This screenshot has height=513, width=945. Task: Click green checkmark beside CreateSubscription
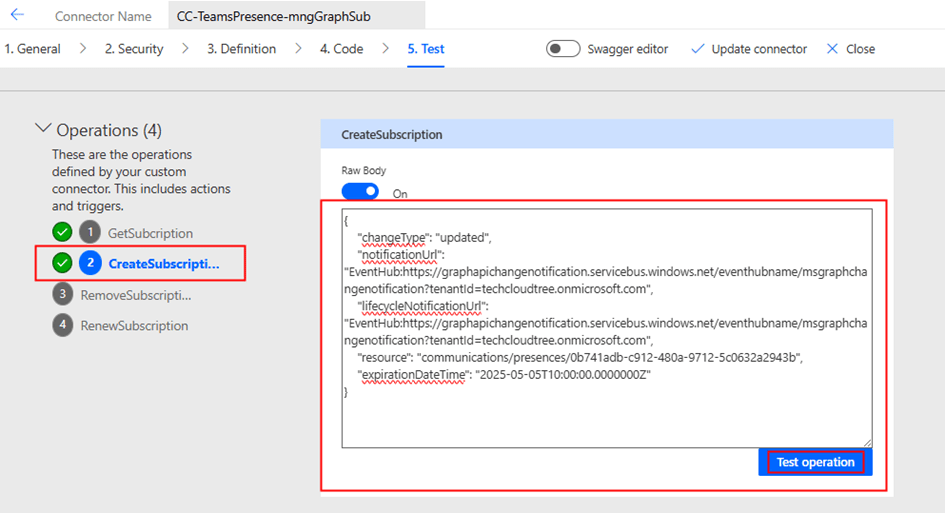(x=62, y=264)
